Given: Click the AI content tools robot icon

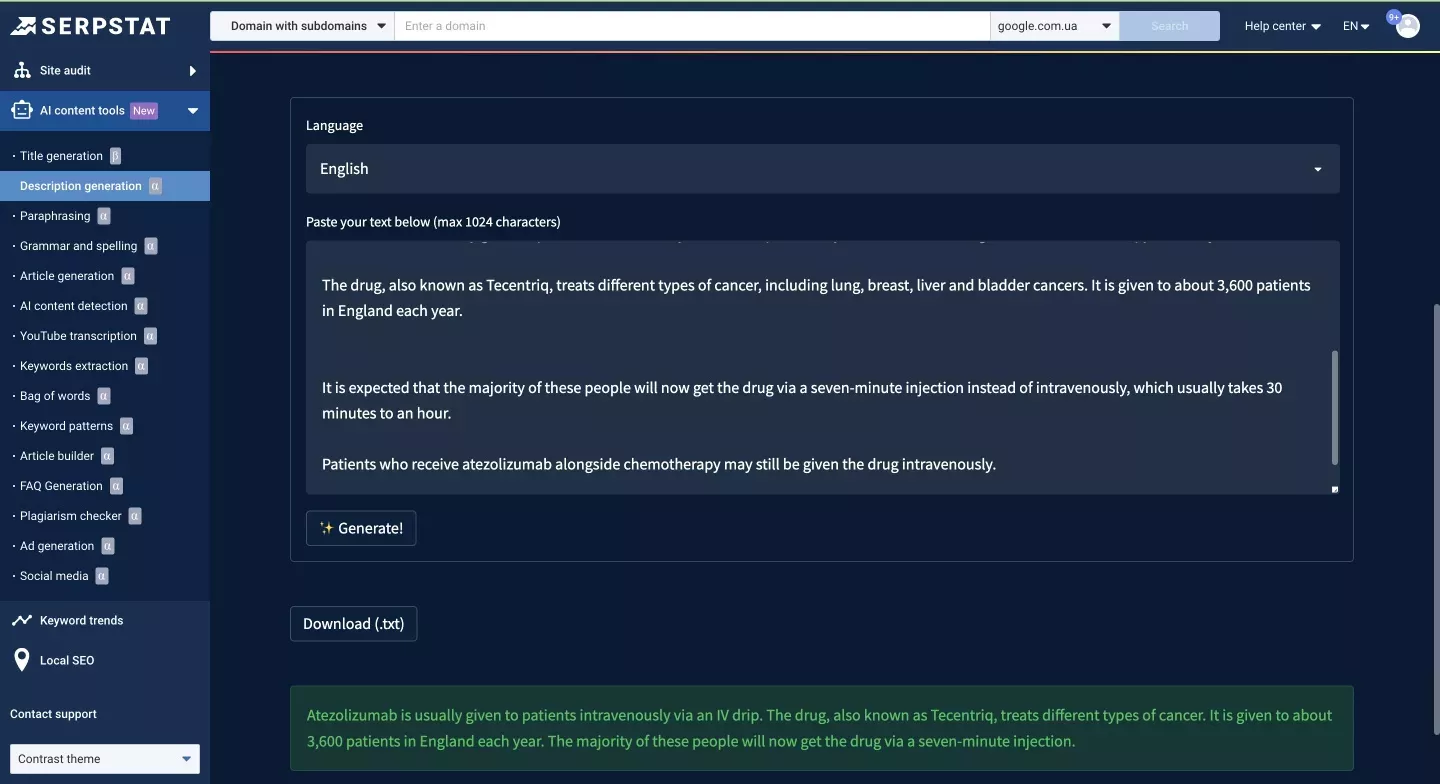Looking at the screenshot, I should (x=22, y=110).
